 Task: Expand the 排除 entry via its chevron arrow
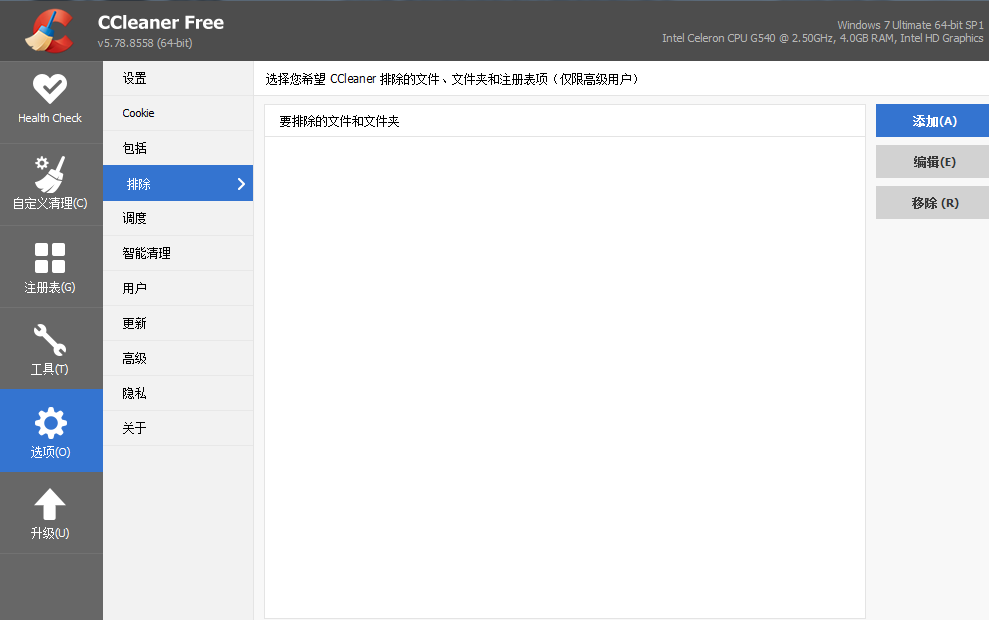[x=240, y=183]
